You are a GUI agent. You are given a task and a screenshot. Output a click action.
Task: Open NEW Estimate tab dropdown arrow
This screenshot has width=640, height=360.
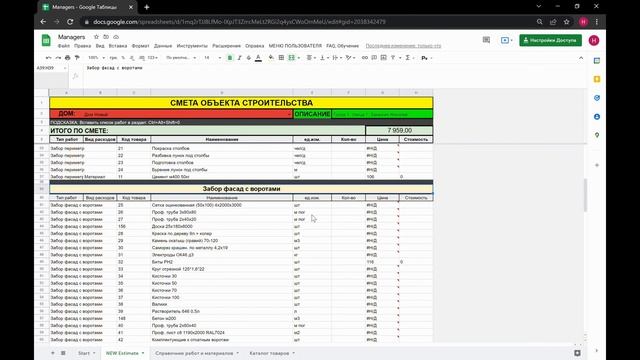point(143,353)
